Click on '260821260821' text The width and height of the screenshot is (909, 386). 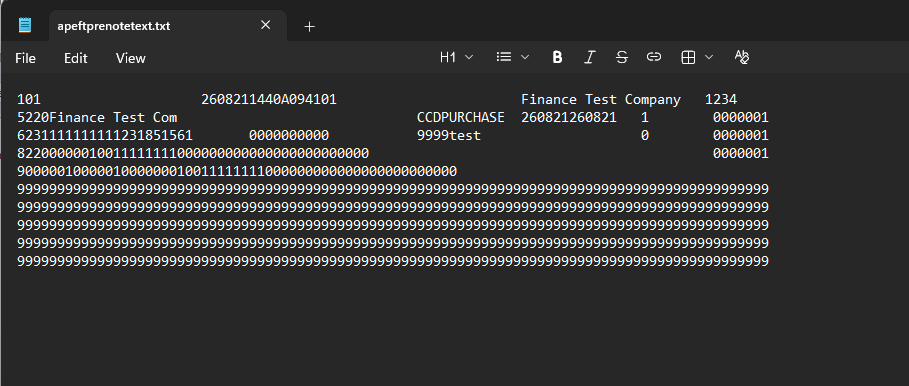click(569, 118)
